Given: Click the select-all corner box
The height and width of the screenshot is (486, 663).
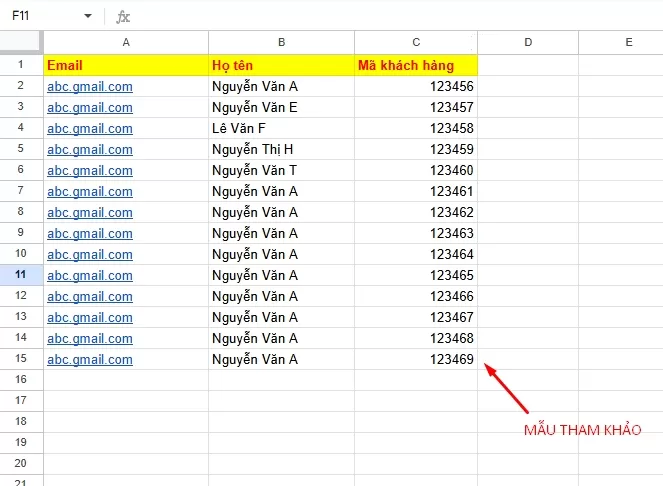Looking at the screenshot, I should 21,42.
